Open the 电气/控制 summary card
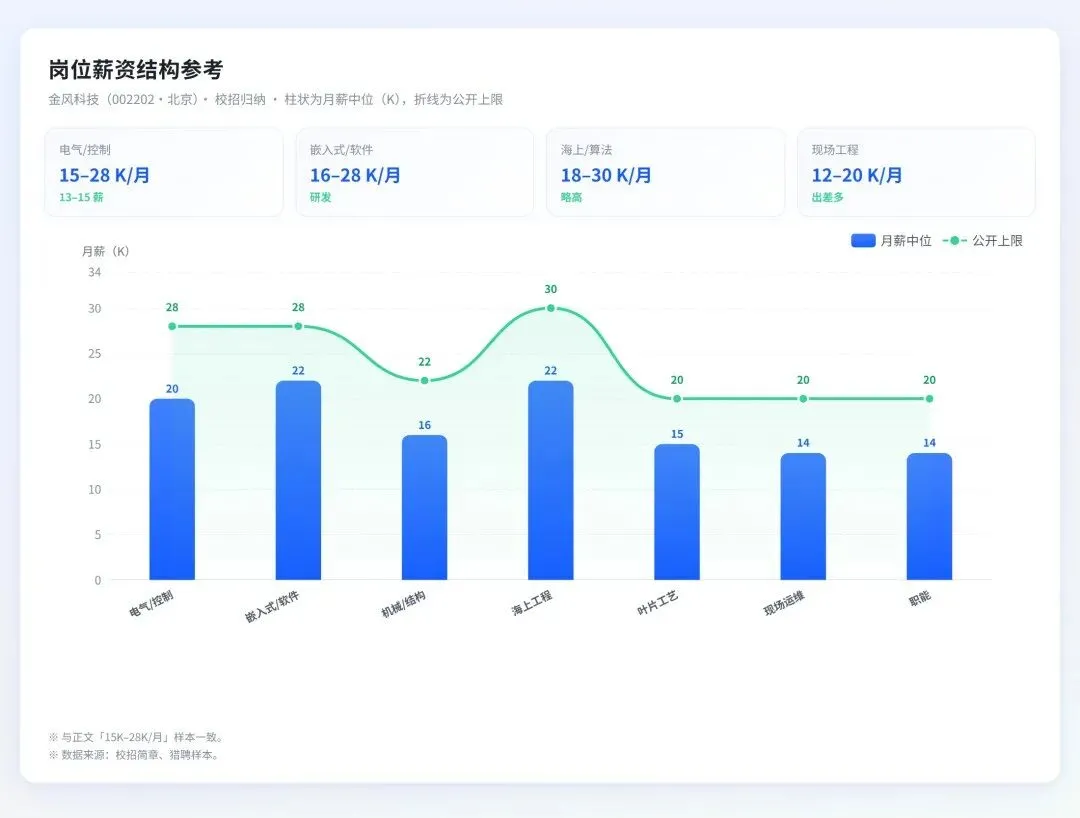 164,172
